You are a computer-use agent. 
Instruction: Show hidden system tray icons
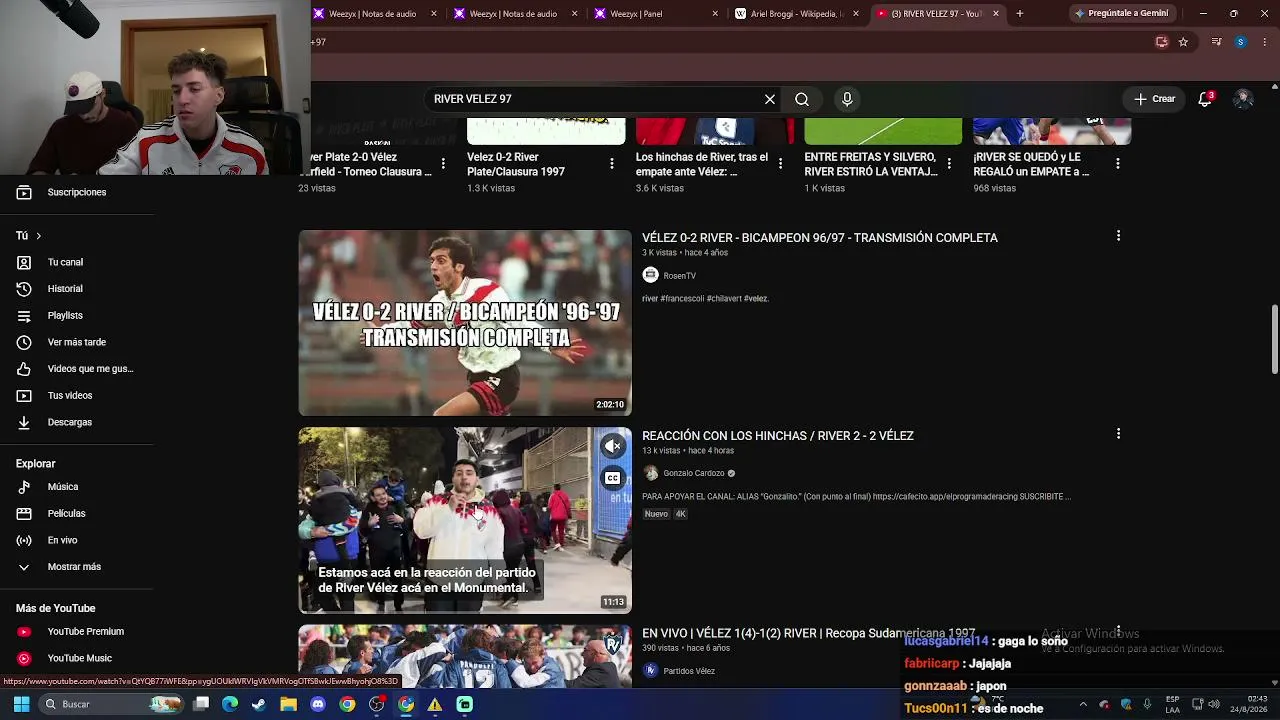coord(1082,704)
